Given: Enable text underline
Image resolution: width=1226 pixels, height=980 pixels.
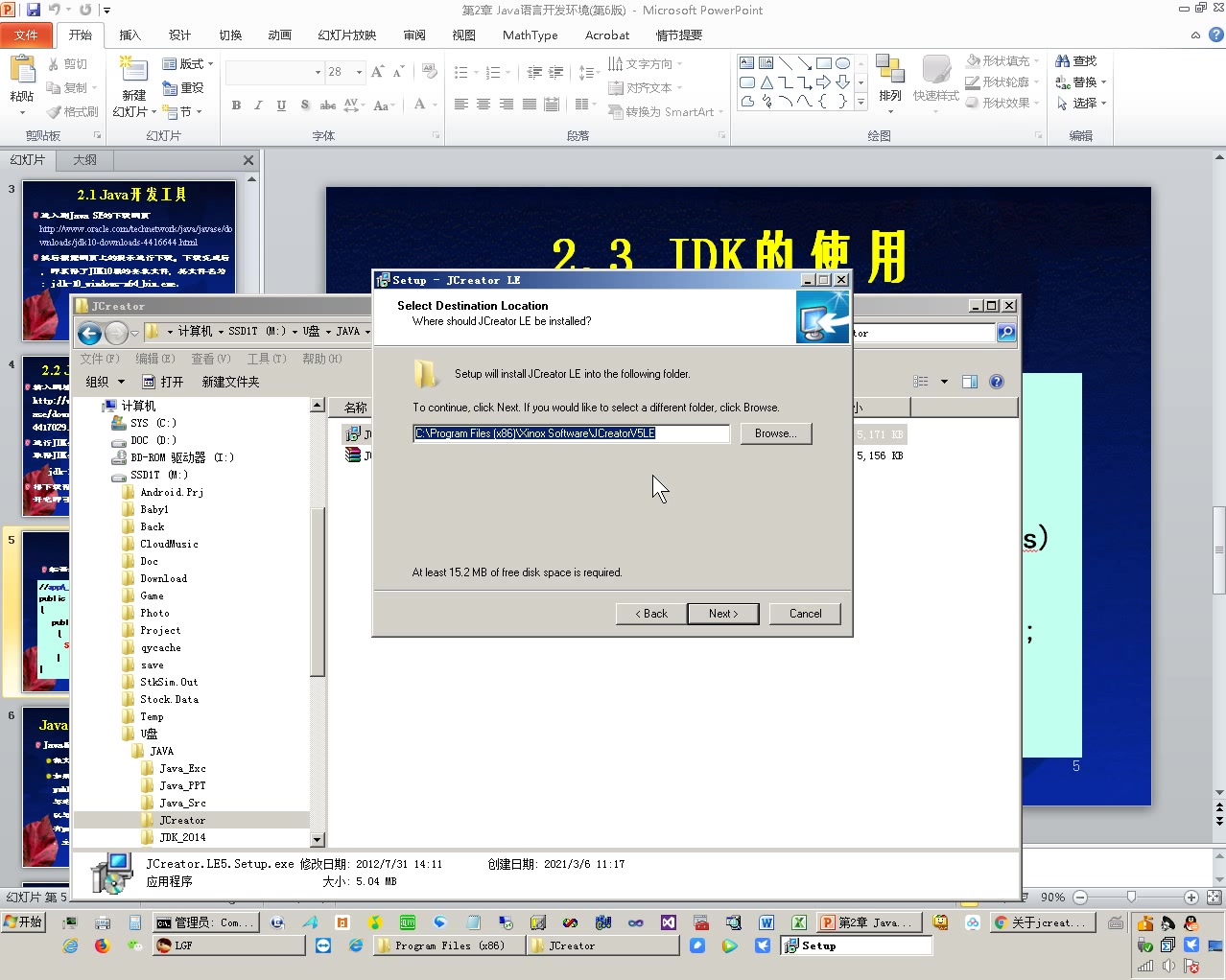Looking at the screenshot, I should pyautogui.click(x=280, y=105).
